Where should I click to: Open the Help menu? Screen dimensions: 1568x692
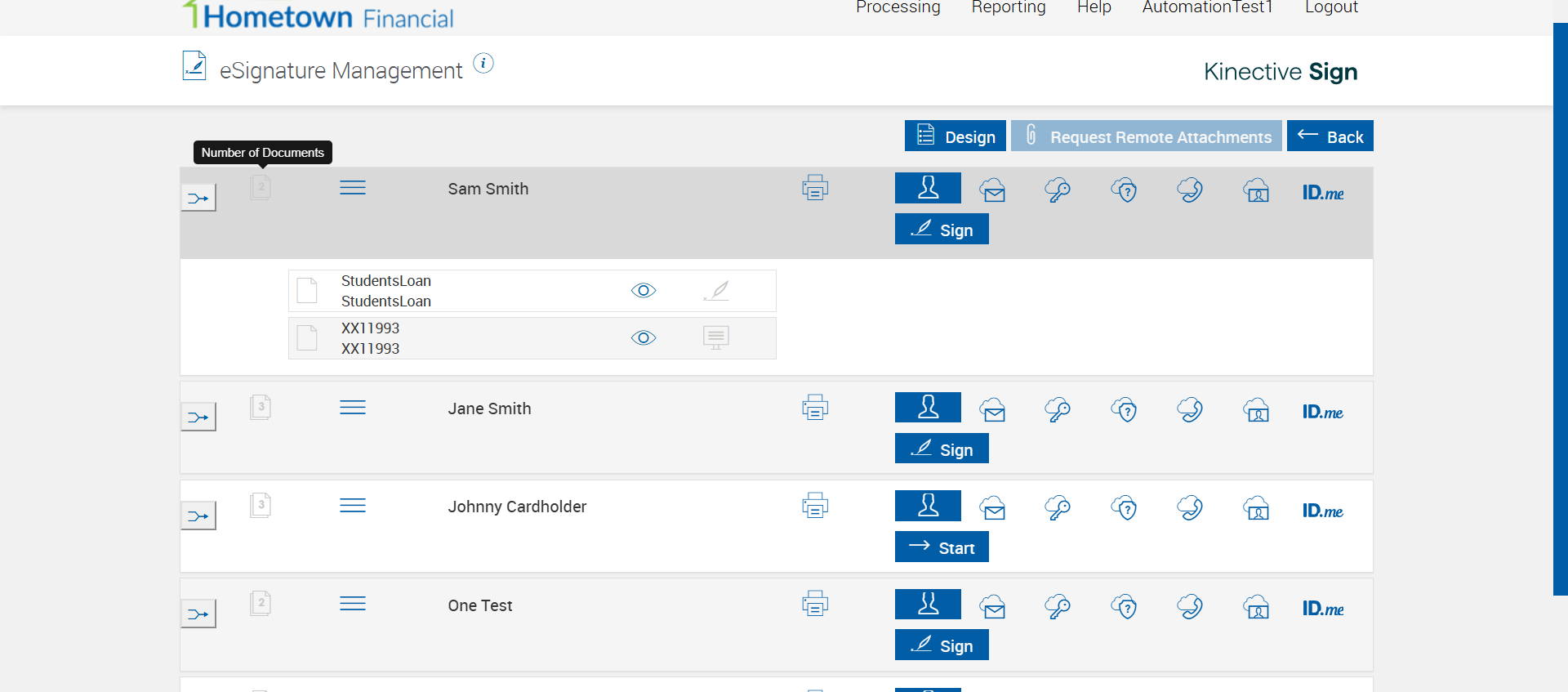tap(1094, 7)
